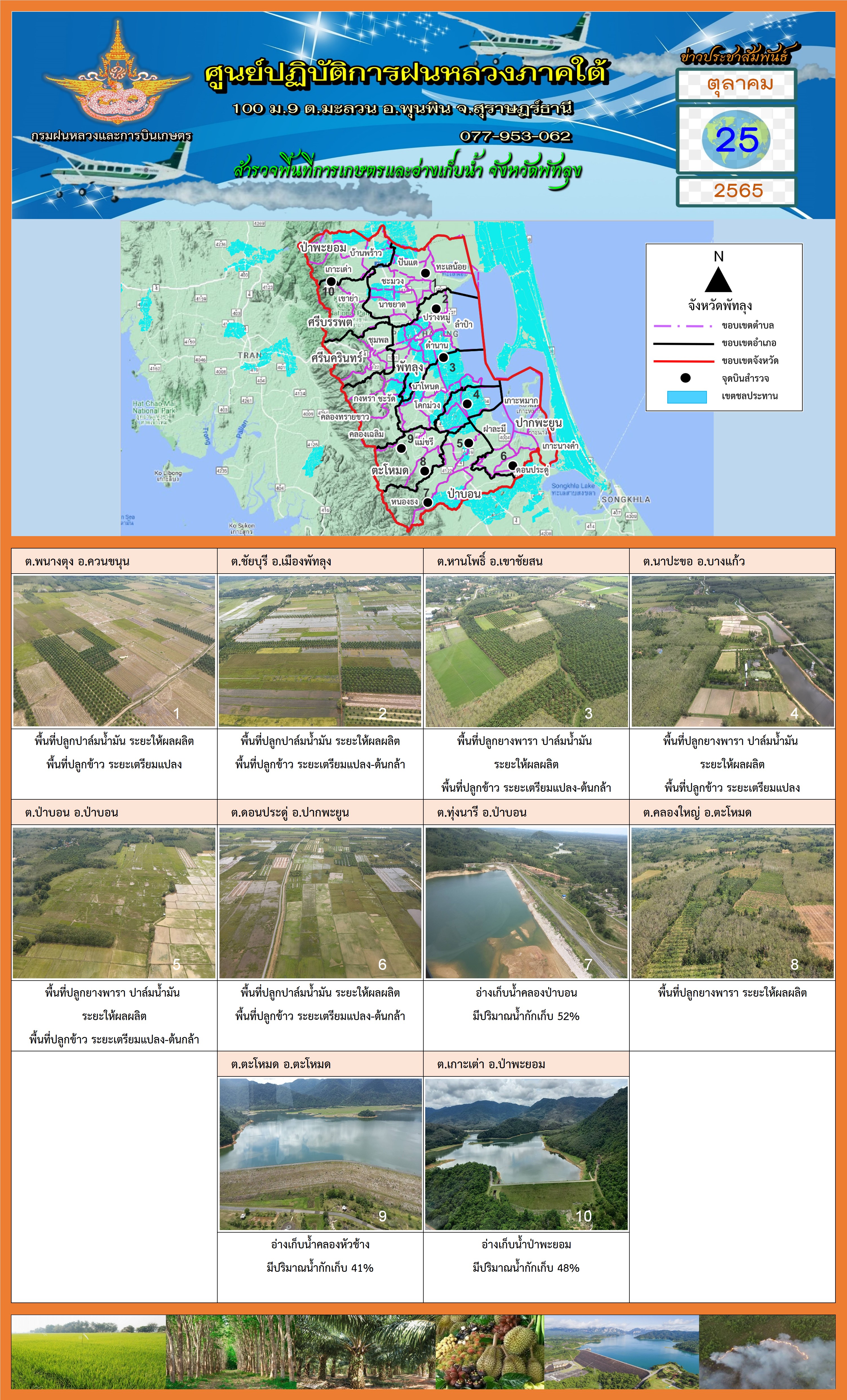Click survey point 1 dot near ทะเลน้อย
Image resolution: width=847 pixels, height=1400 pixels.
[x=425, y=273]
